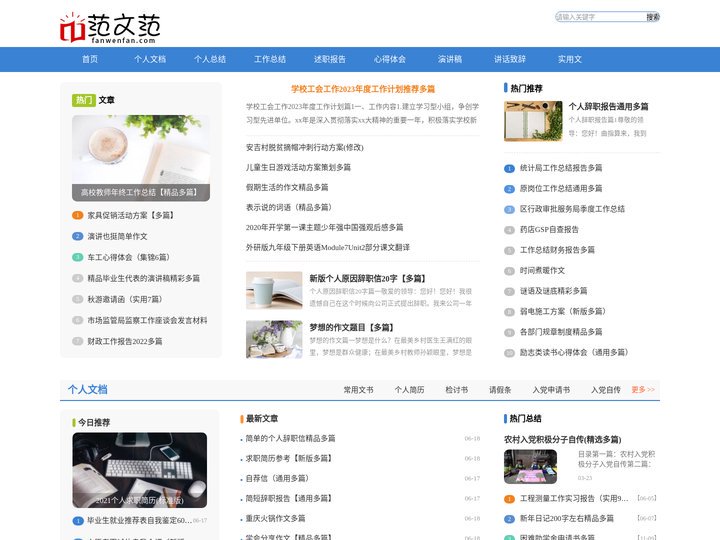Screen dimensions: 720x540
Task: Open 外研版九年级下册英语Module7Unit2部分课文翻译 link
Action: coord(327,248)
